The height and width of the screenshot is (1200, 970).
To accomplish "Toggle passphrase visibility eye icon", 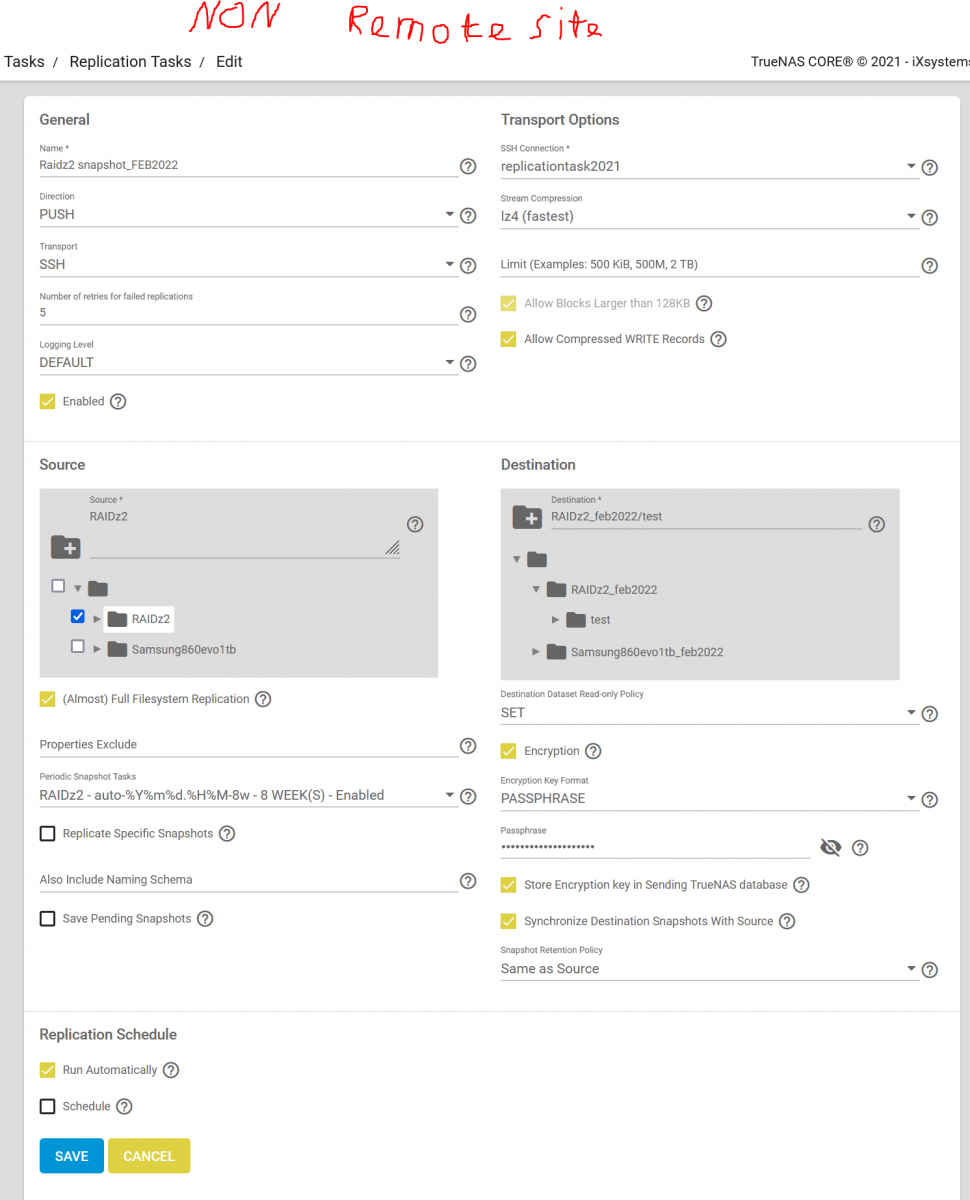I will 830,848.
